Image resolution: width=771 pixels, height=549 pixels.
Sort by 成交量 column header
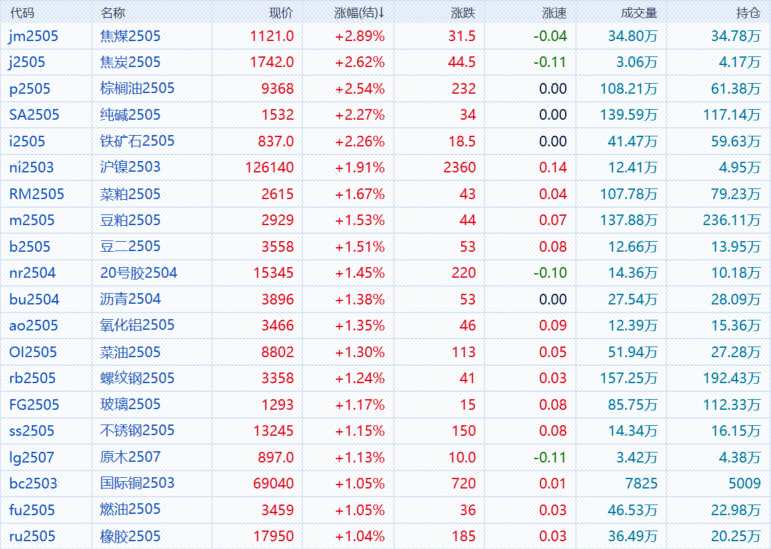tap(638, 13)
